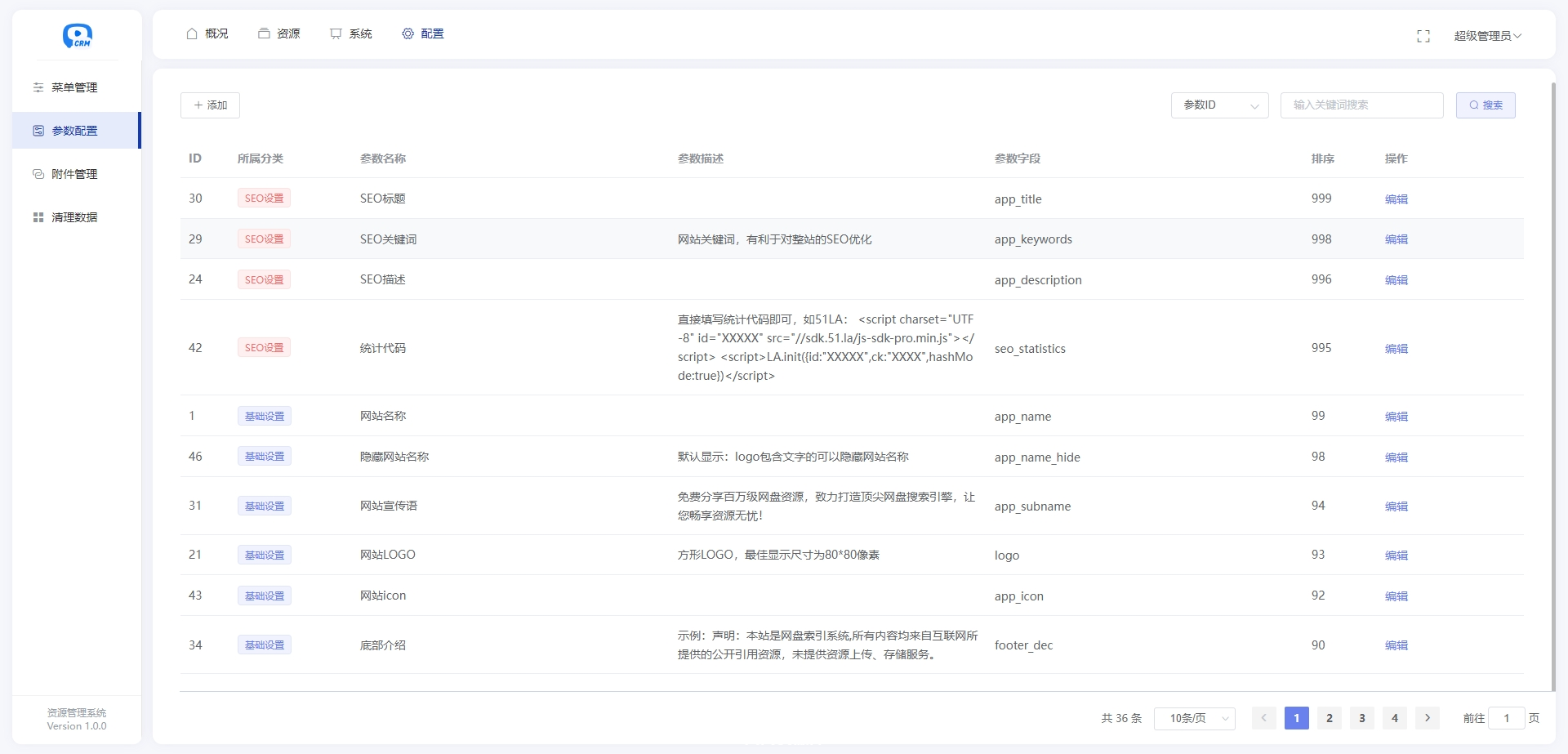Click the 搜索 button

pyautogui.click(x=1486, y=105)
